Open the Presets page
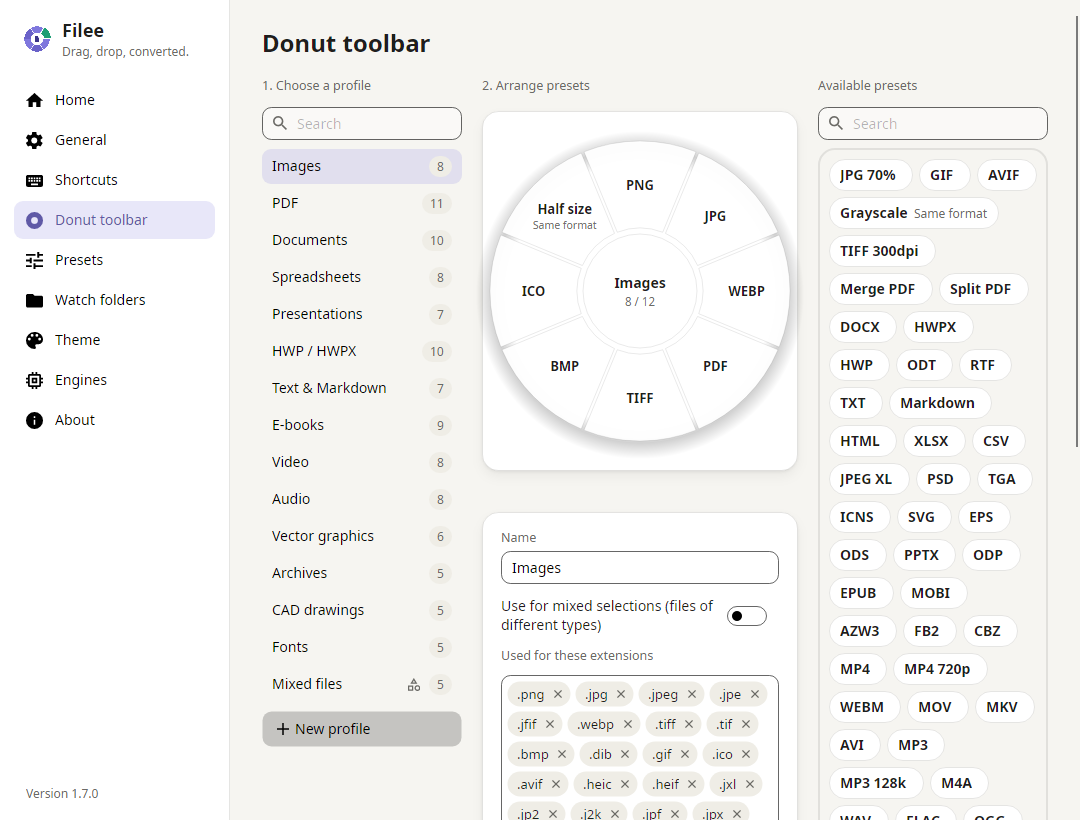The height and width of the screenshot is (820, 1080). click(x=114, y=260)
